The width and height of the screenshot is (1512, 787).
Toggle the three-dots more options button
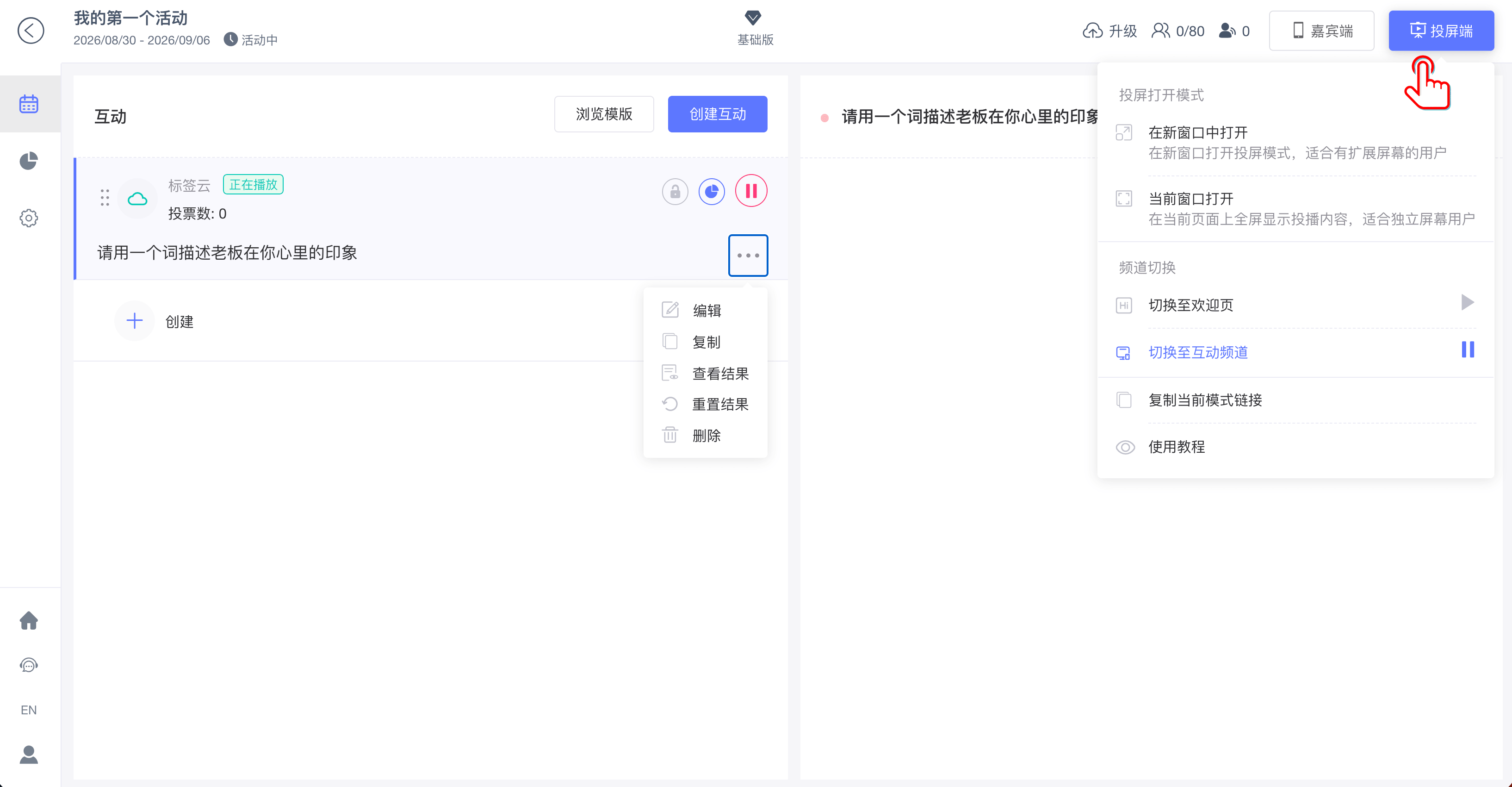(x=748, y=256)
